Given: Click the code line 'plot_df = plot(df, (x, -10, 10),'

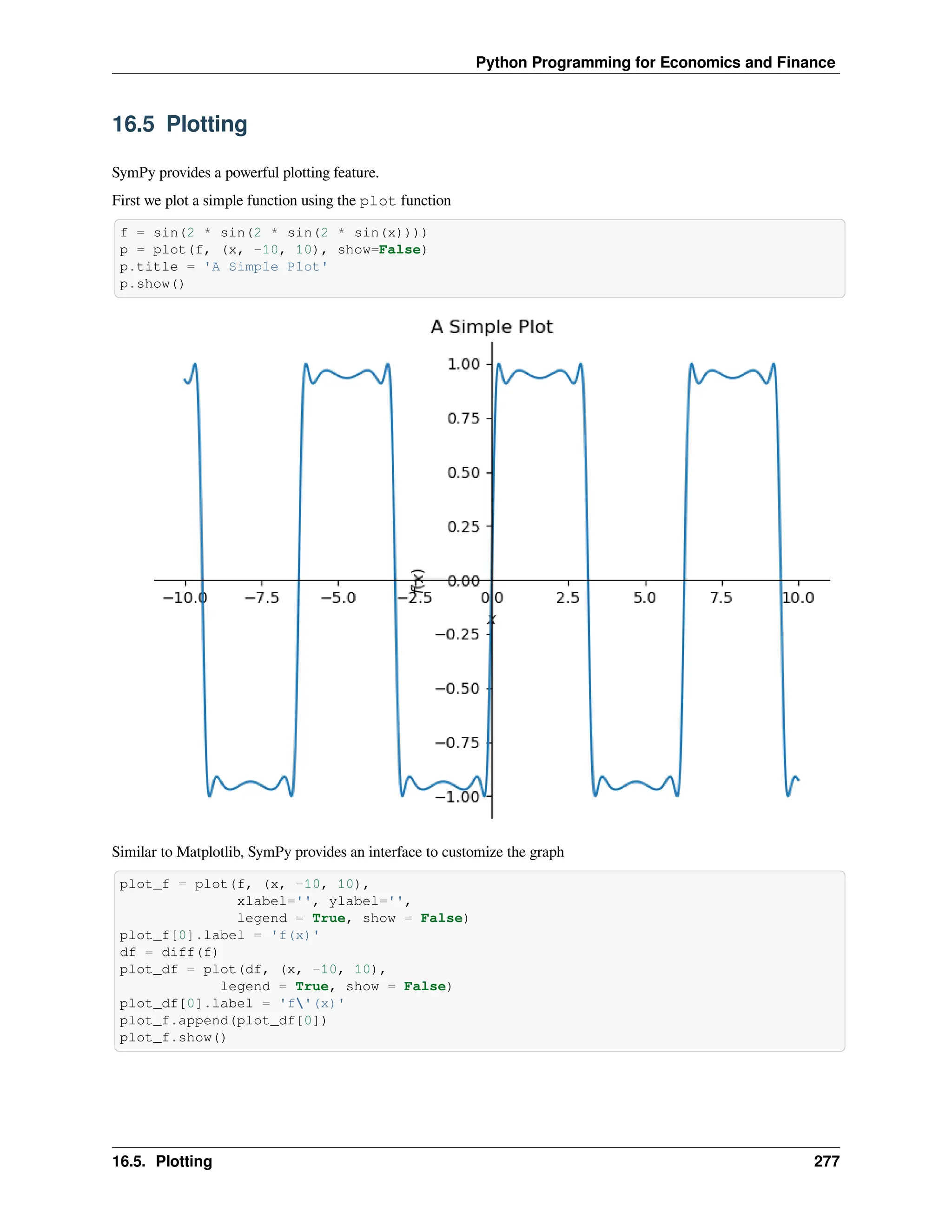Looking at the screenshot, I should tap(253, 969).
